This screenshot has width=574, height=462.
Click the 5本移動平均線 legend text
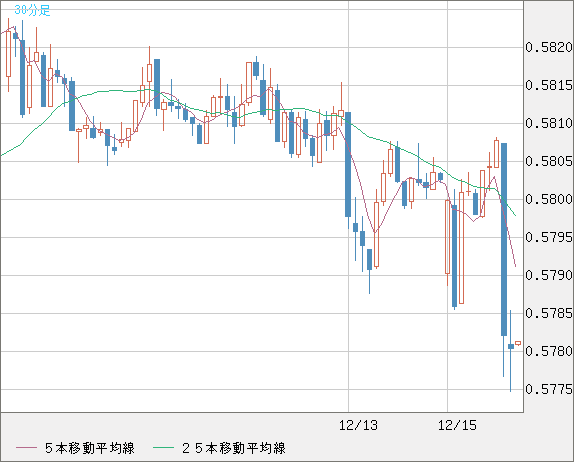point(90,448)
